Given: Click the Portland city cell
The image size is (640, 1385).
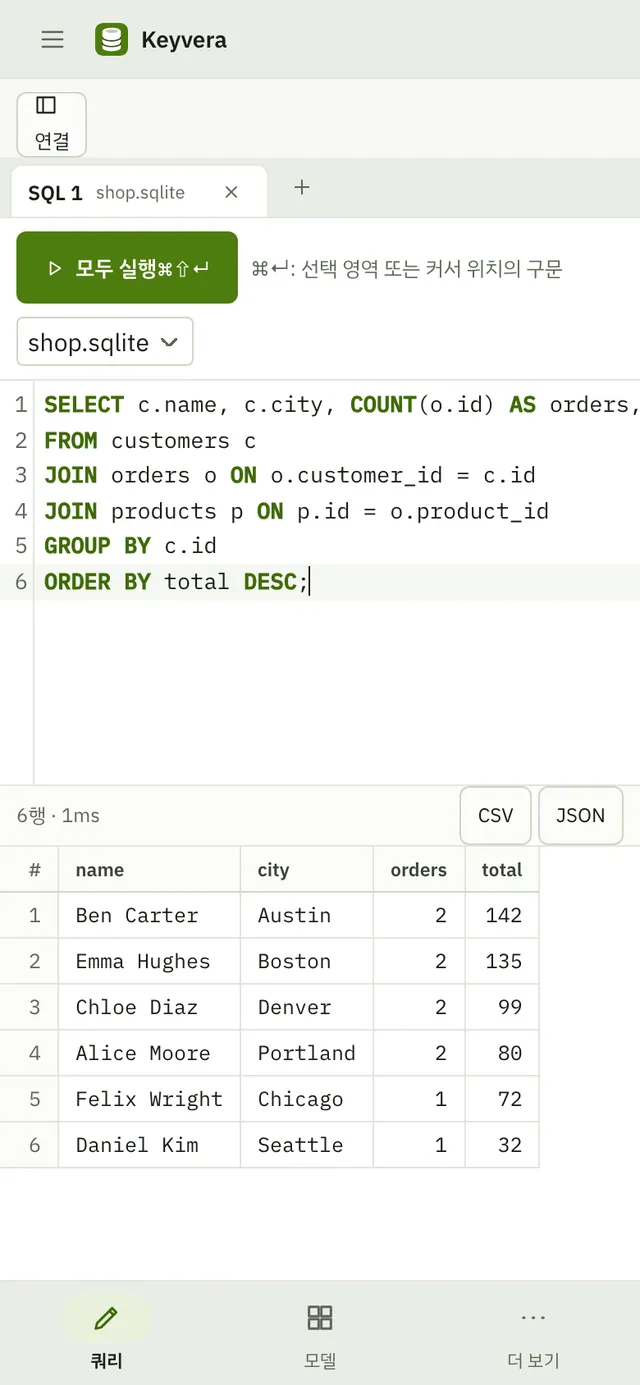Looking at the screenshot, I should [x=307, y=1053].
